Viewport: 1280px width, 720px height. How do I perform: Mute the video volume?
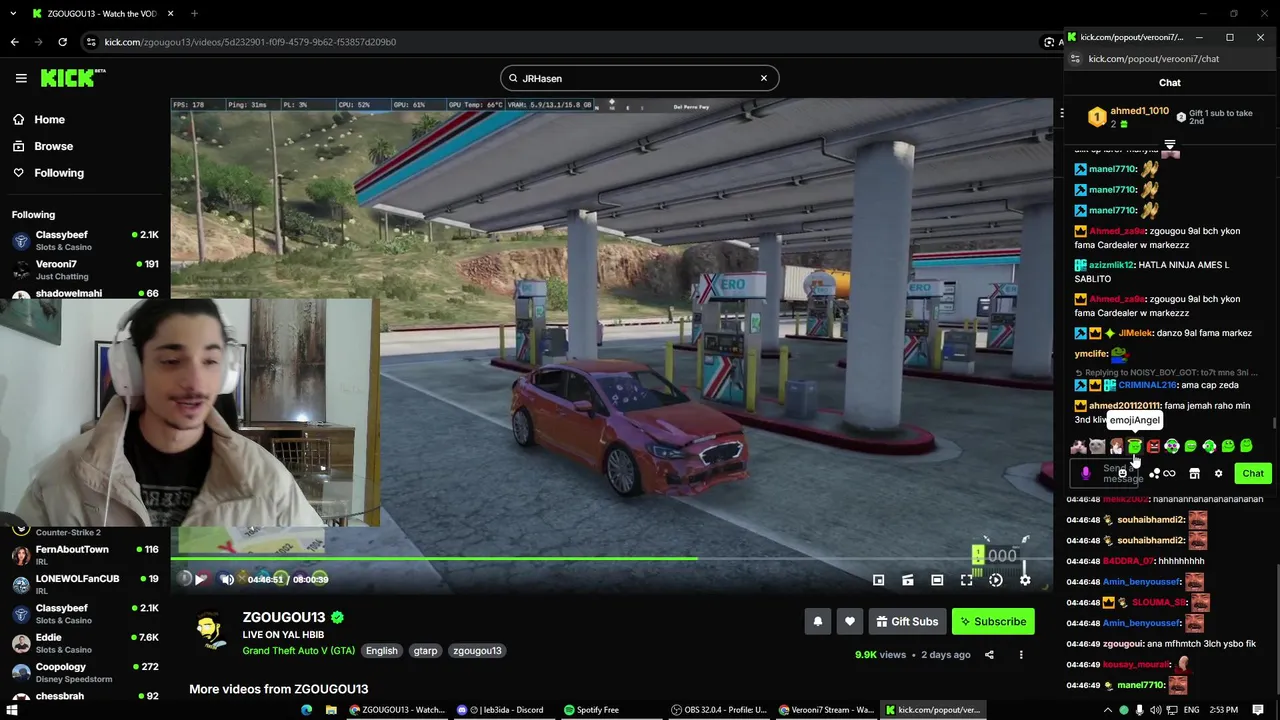coord(227,579)
